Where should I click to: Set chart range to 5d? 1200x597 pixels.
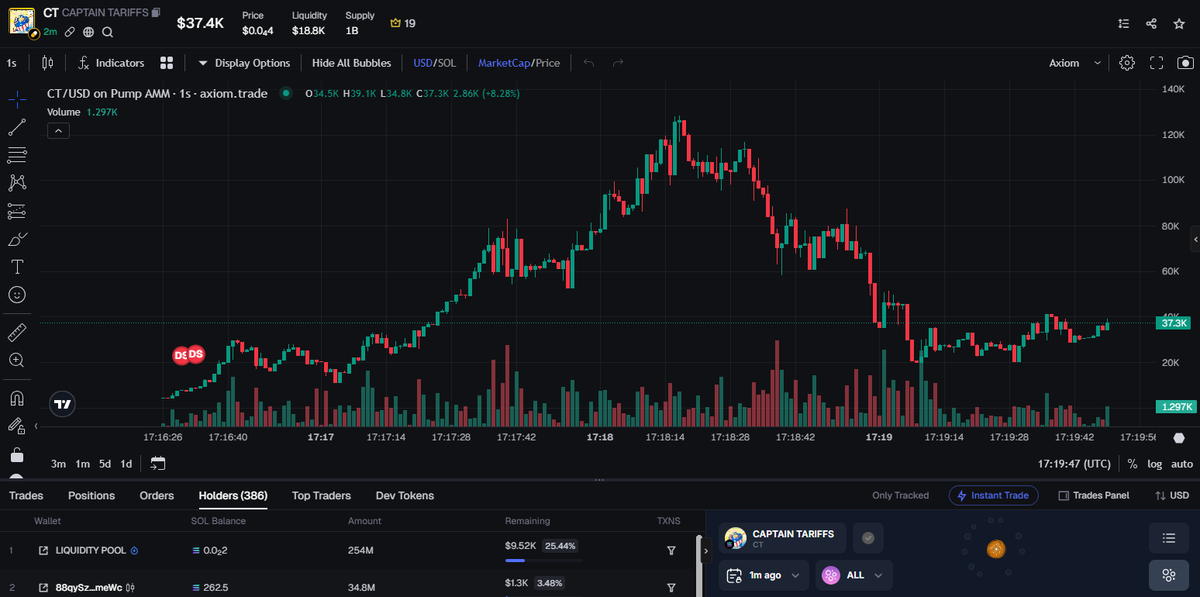[105, 464]
